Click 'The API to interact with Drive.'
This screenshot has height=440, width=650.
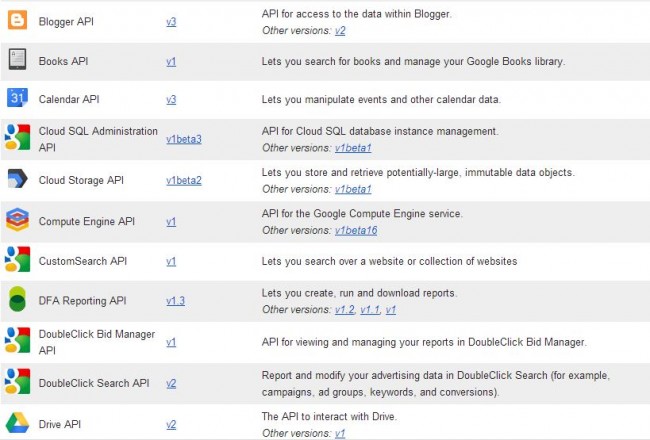pyautogui.click(x=329, y=416)
